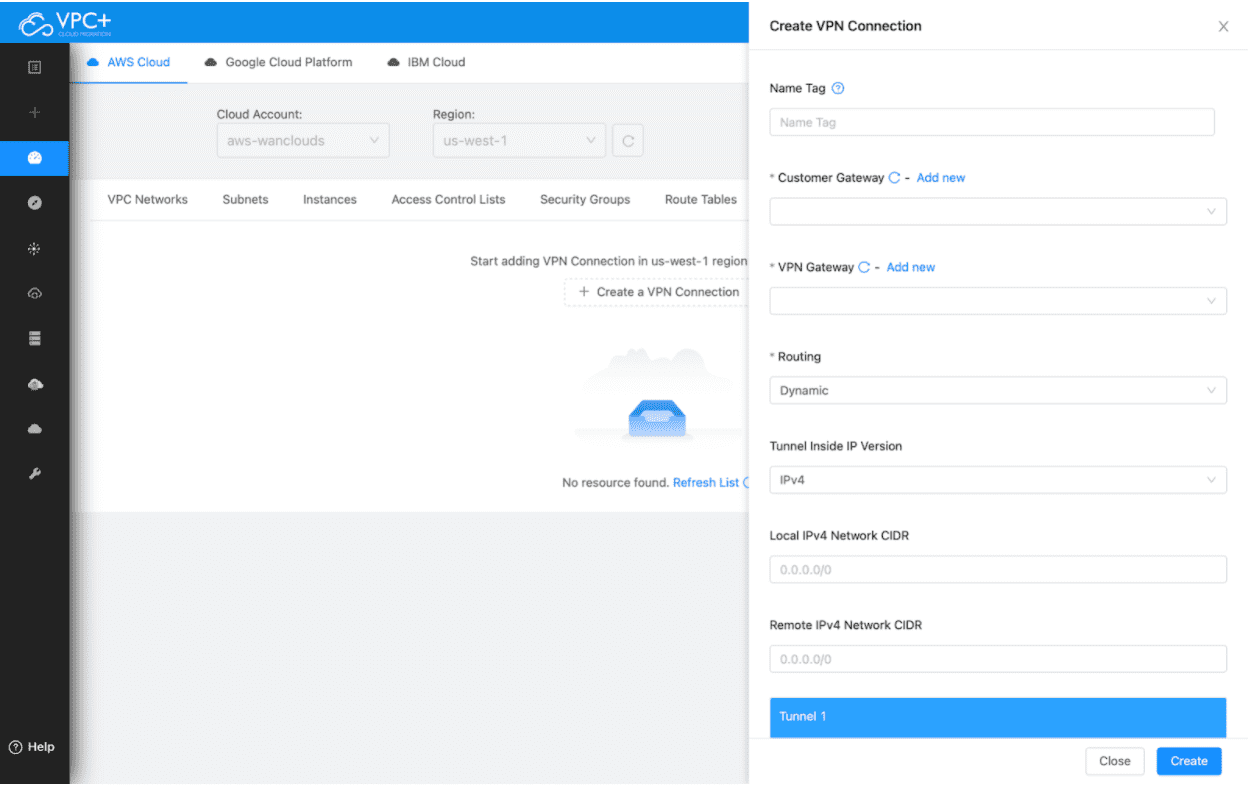
Task: Click the 'No resource found.' text
Action: pos(615,483)
